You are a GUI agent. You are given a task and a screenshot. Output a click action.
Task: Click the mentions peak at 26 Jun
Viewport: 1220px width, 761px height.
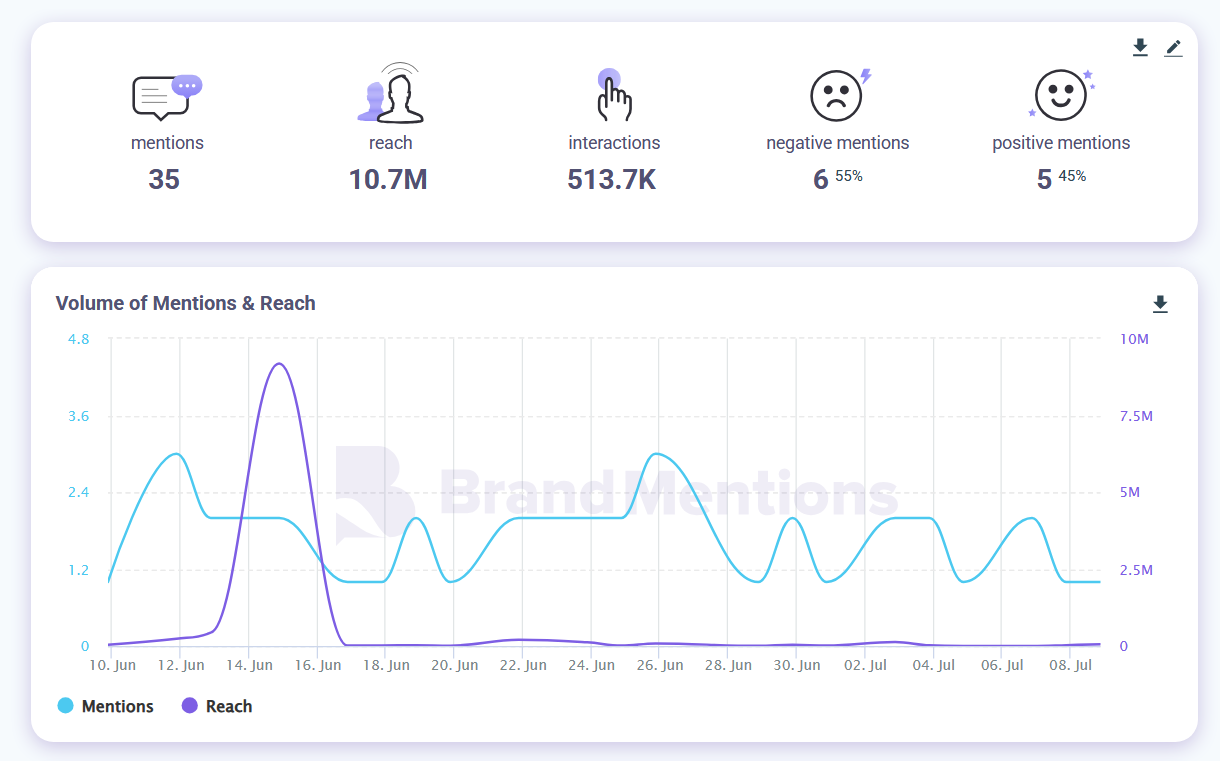pos(656,454)
